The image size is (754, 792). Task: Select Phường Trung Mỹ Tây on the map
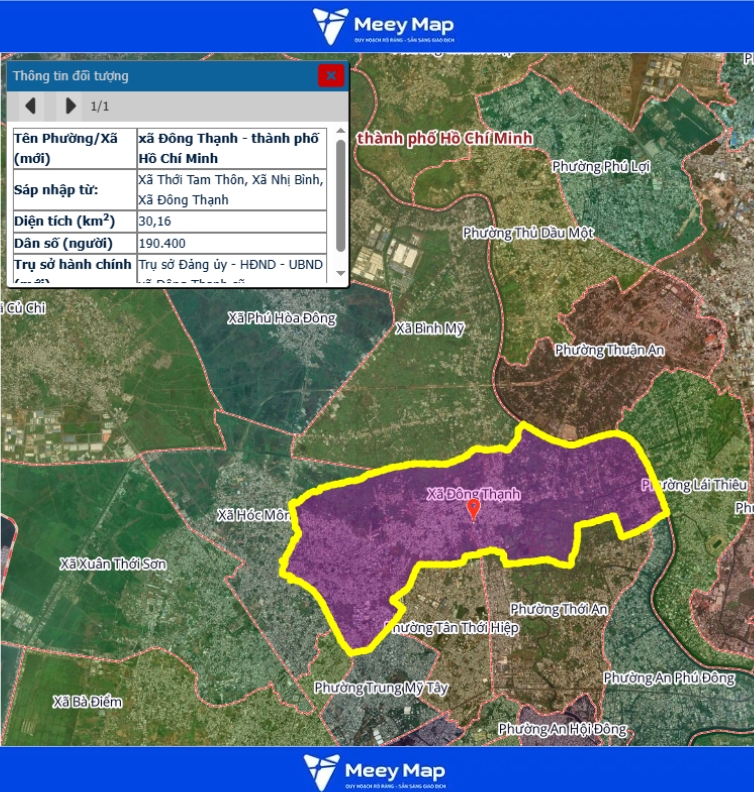(x=381, y=688)
